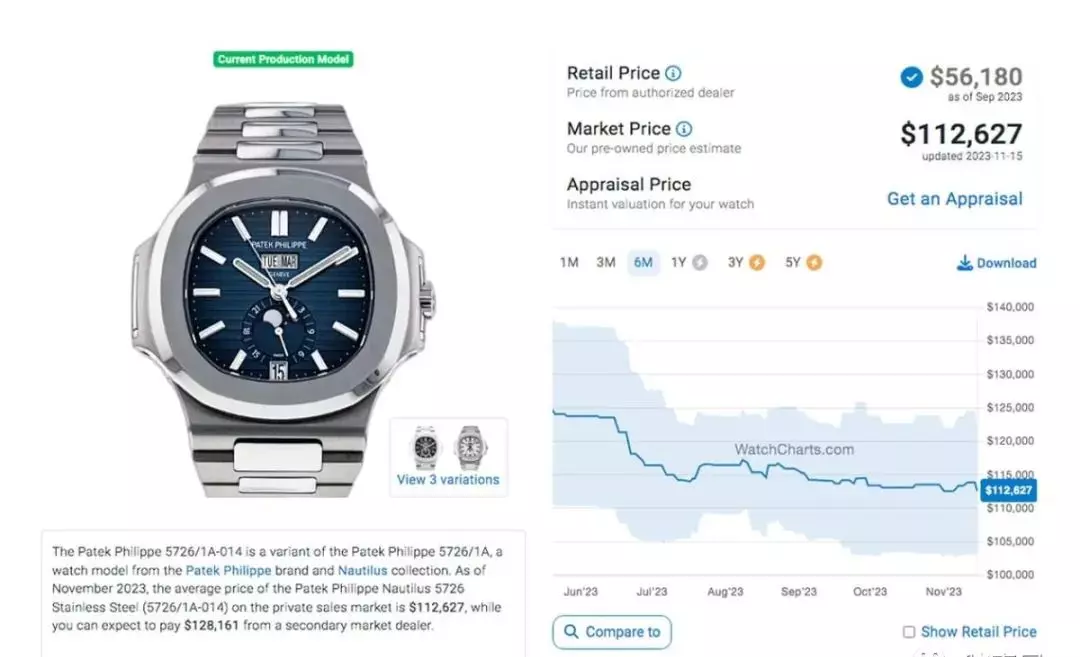Click the verified checkmark beside $56,180

point(911,77)
